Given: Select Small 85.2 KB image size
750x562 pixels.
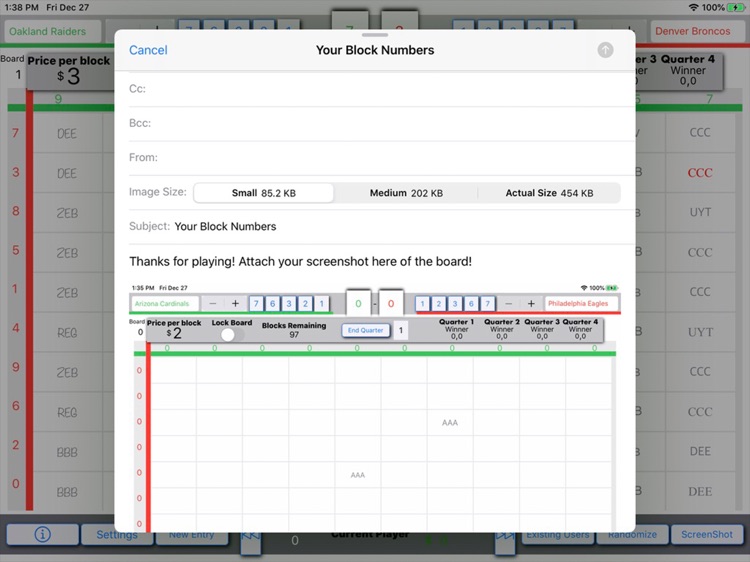Looking at the screenshot, I should coord(264,193).
